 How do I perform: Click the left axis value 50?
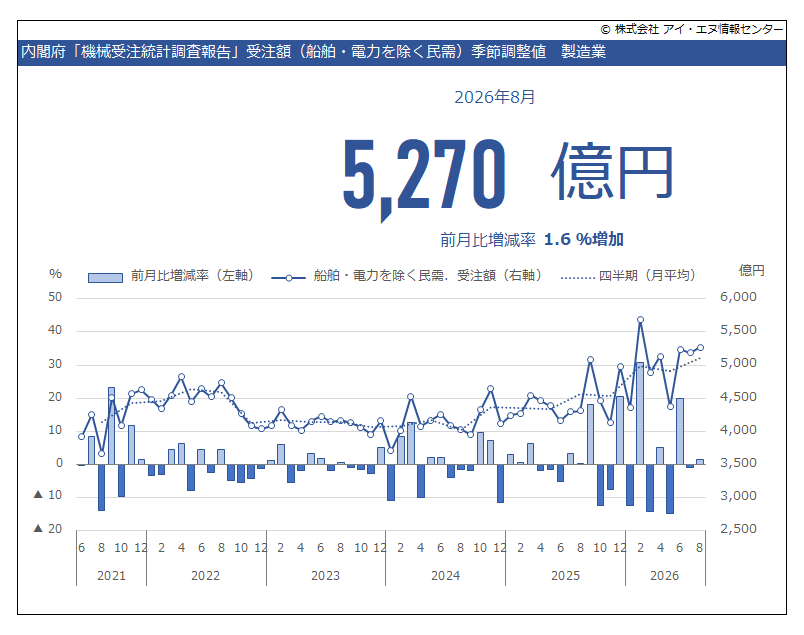pyautogui.click(x=55, y=297)
